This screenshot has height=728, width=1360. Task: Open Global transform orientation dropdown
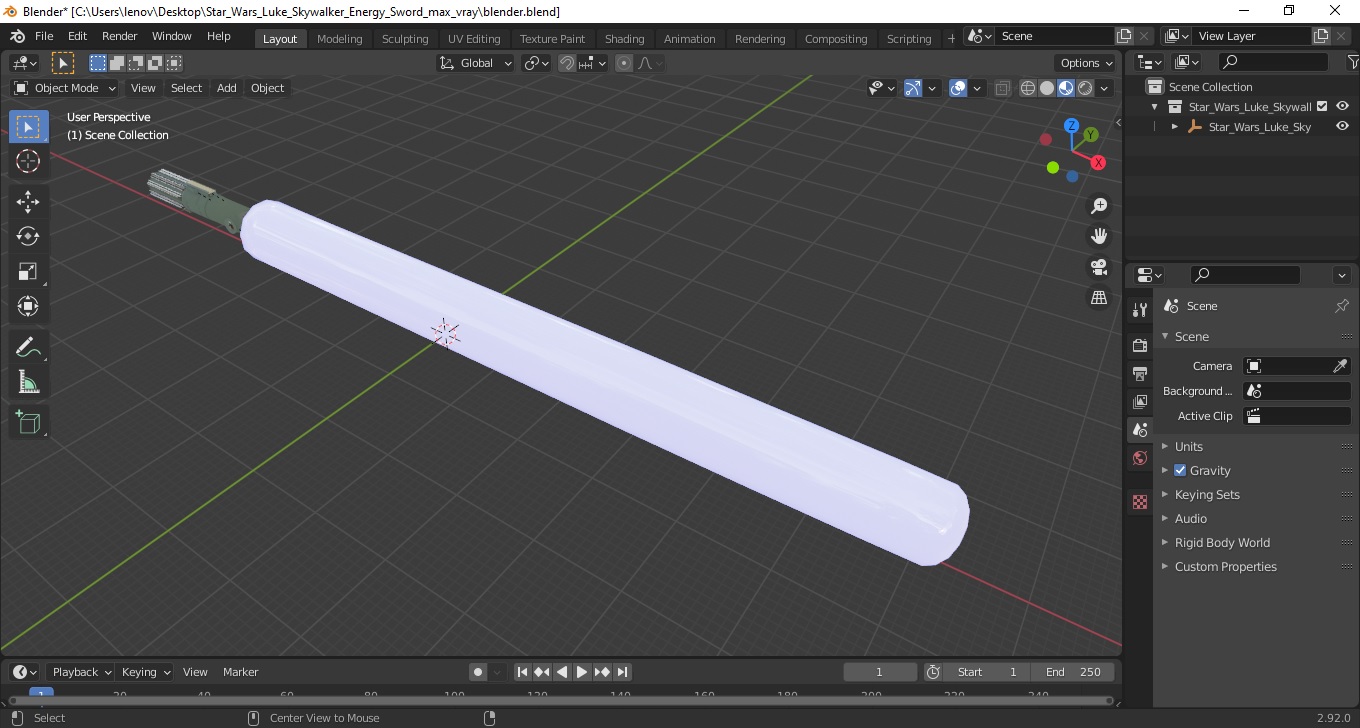coord(476,63)
